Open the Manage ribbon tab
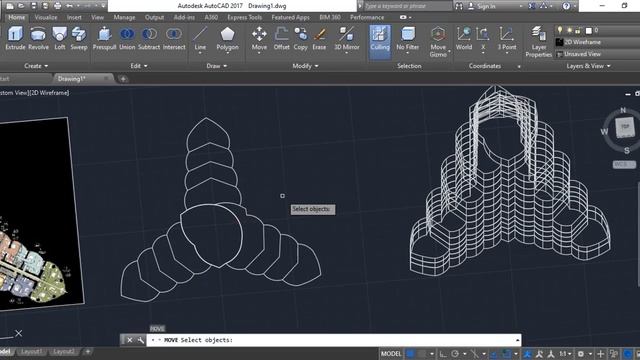640x360 pixels. [x=124, y=17]
